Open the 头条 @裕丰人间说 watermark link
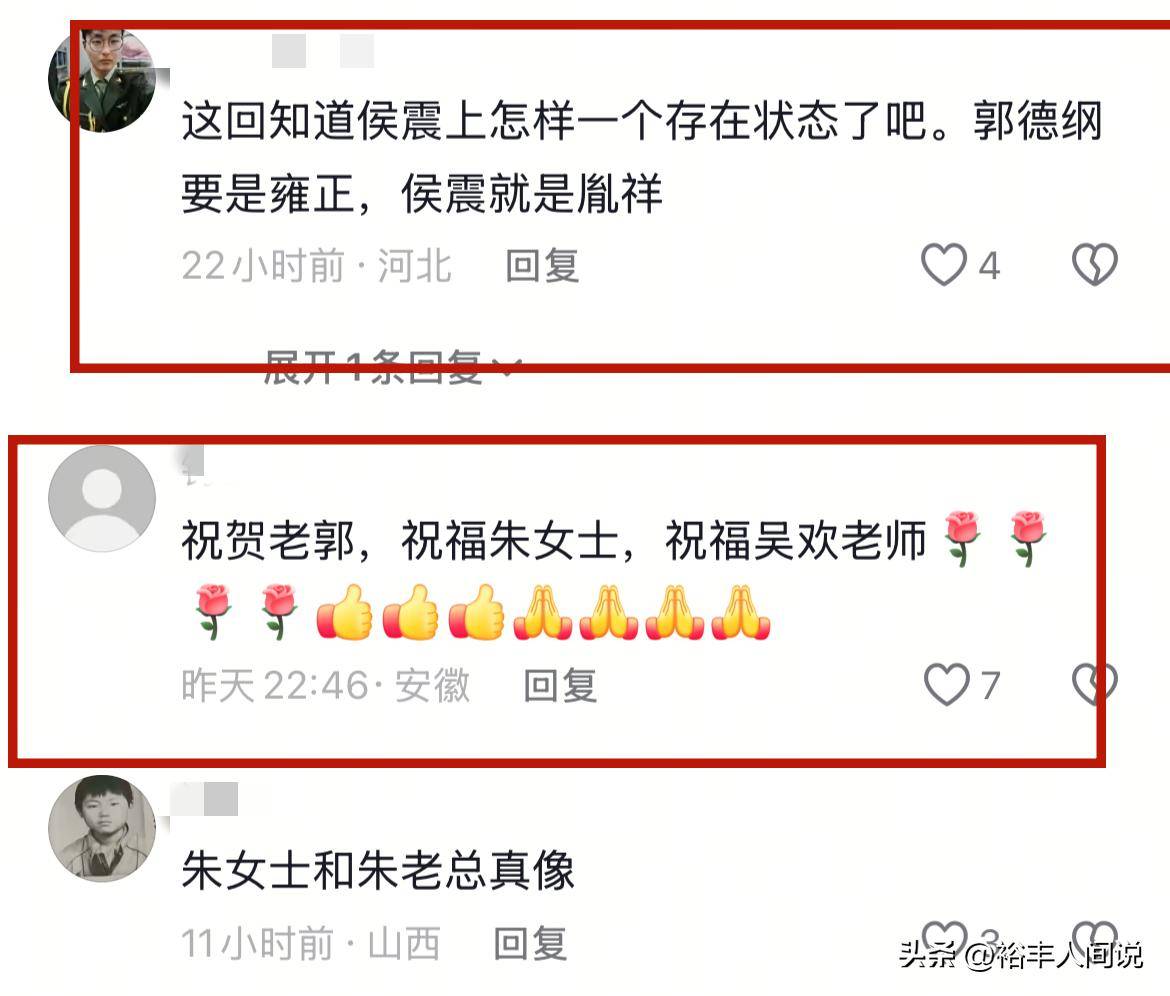 pyautogui.click(x=1021, y=954)
